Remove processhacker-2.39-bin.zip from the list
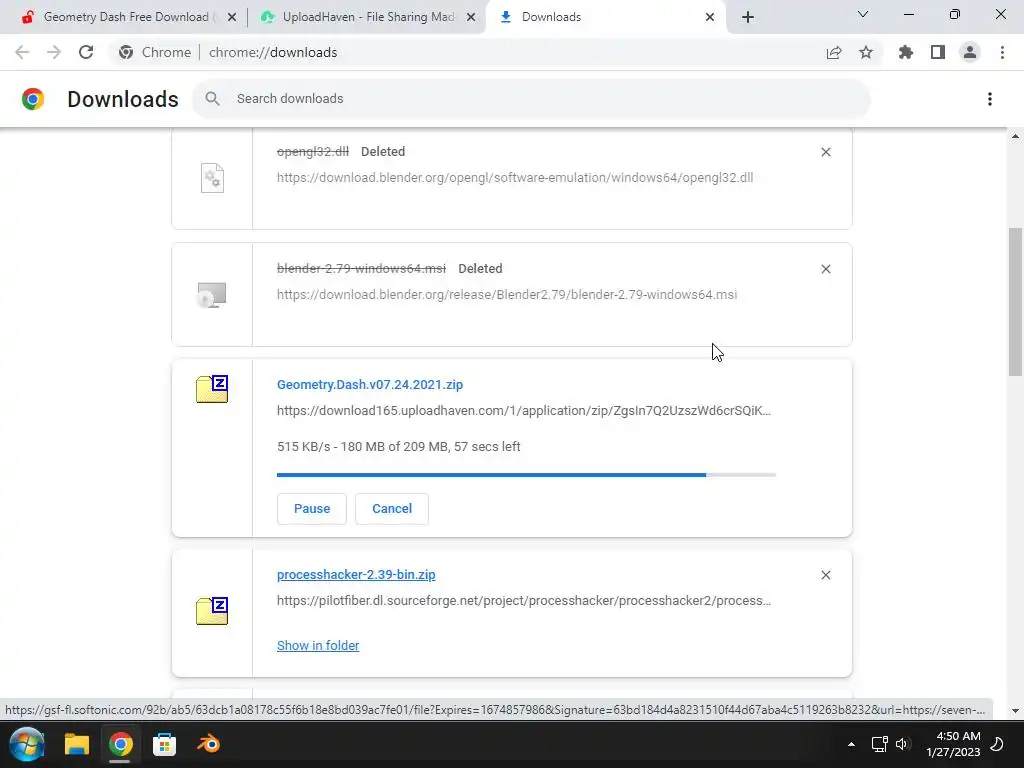This screenshot has height=768, width=1024. [x=825, y=575]
